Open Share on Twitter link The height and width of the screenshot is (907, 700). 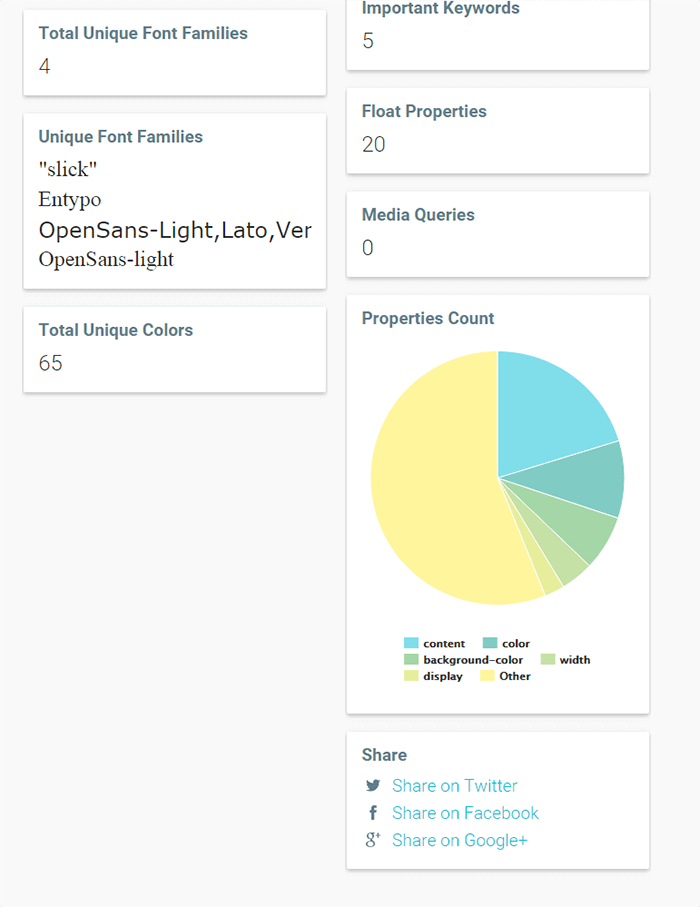point(454,786)
